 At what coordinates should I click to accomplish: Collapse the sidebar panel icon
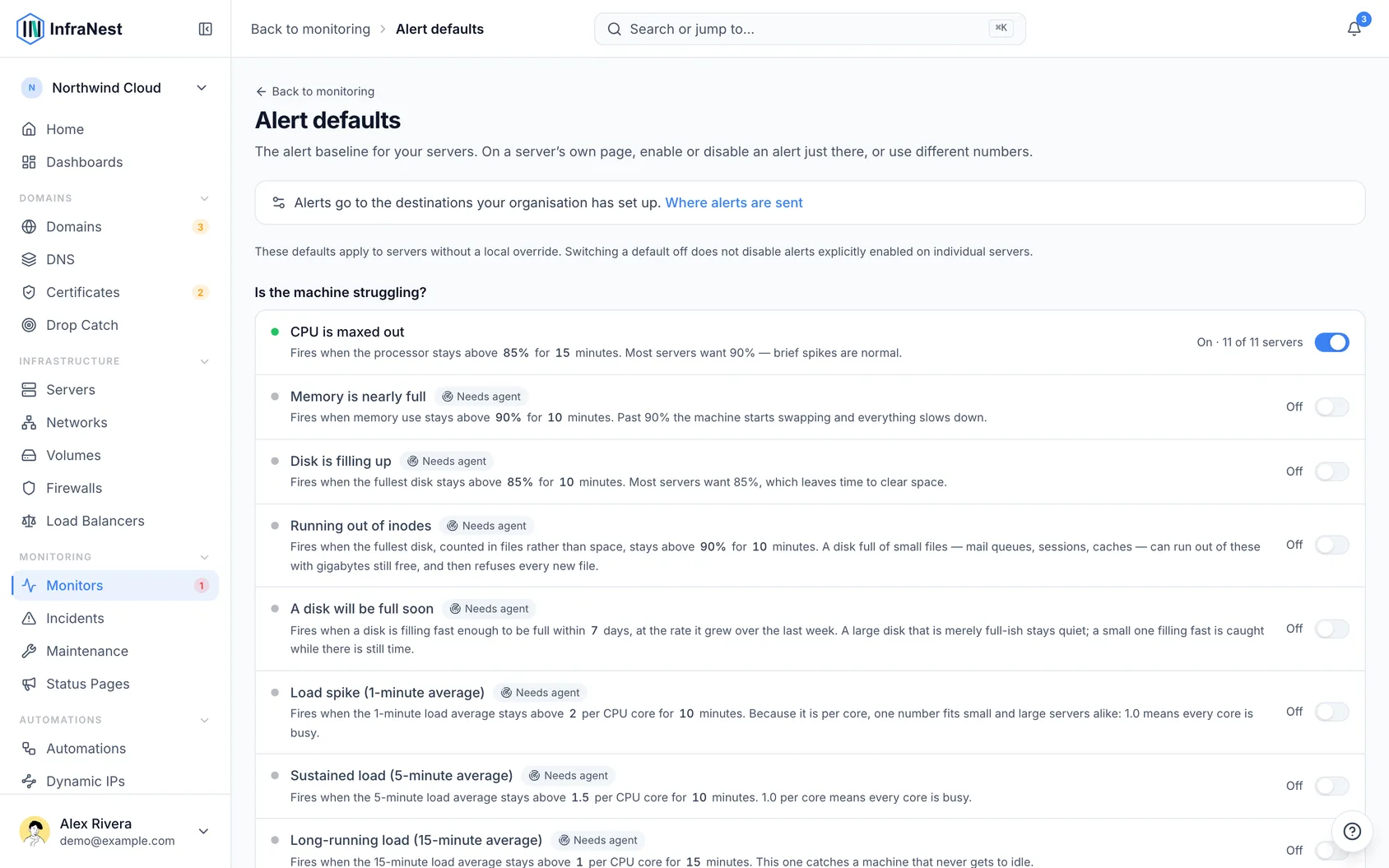click(x=206, y=29)
